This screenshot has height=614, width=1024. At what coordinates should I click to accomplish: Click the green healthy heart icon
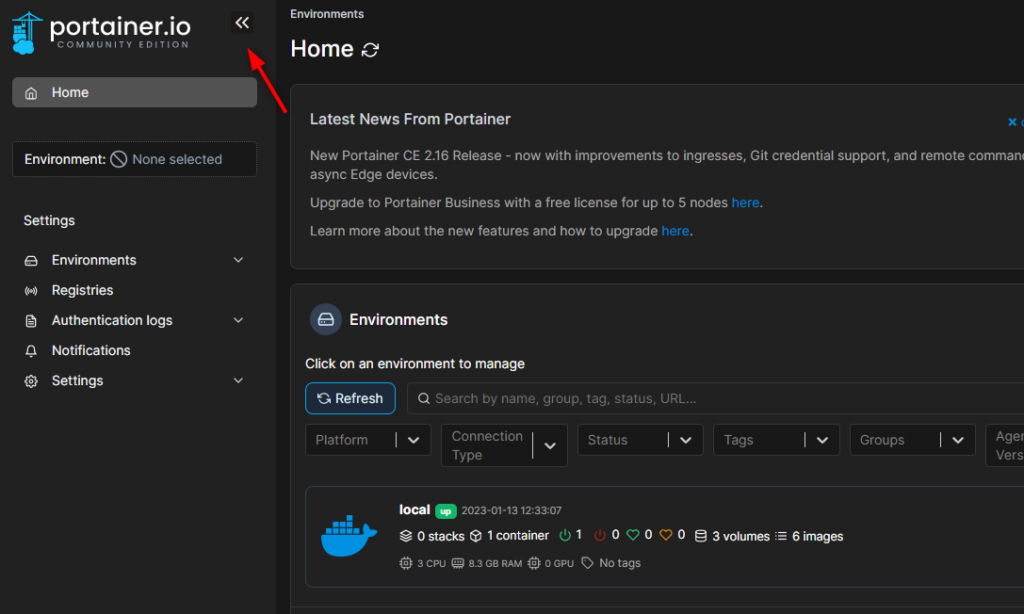click(x=633, y=535)
